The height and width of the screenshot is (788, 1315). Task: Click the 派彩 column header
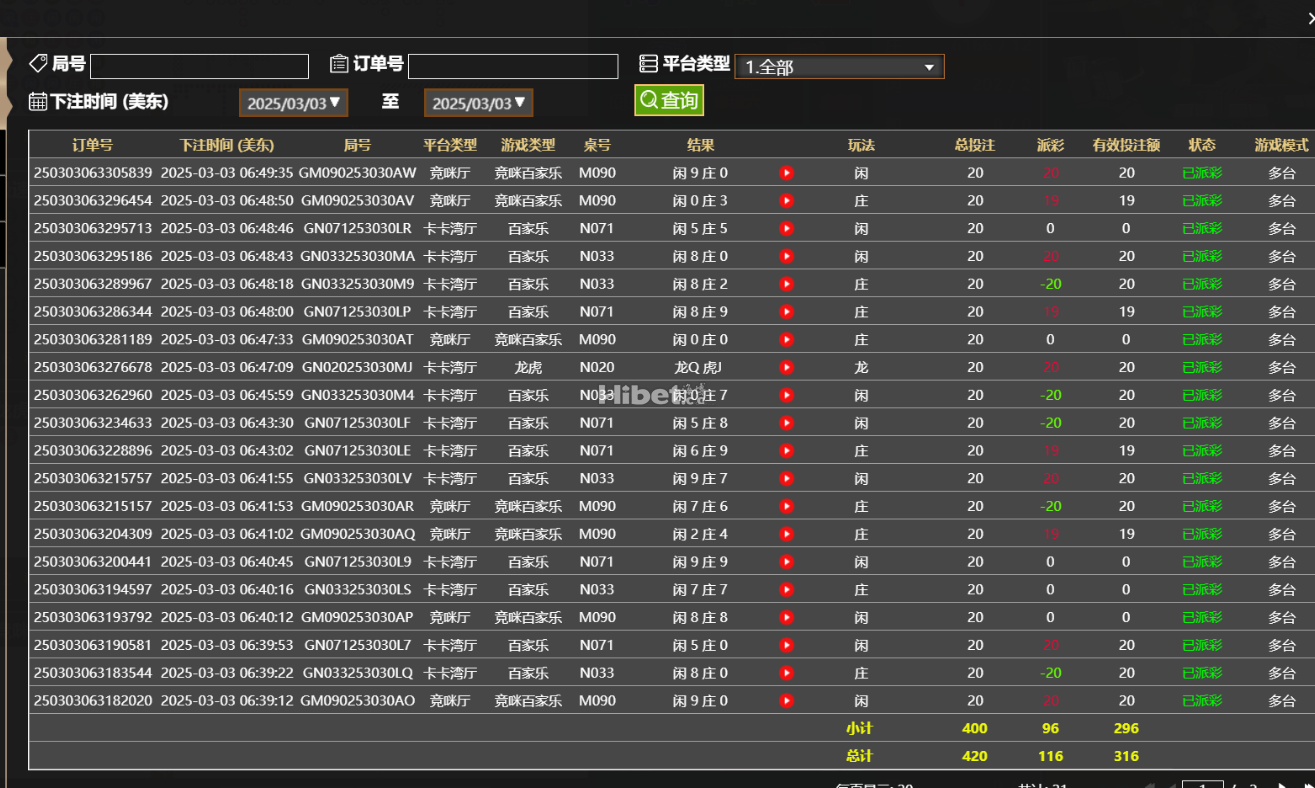click(x=1050, y=145)
